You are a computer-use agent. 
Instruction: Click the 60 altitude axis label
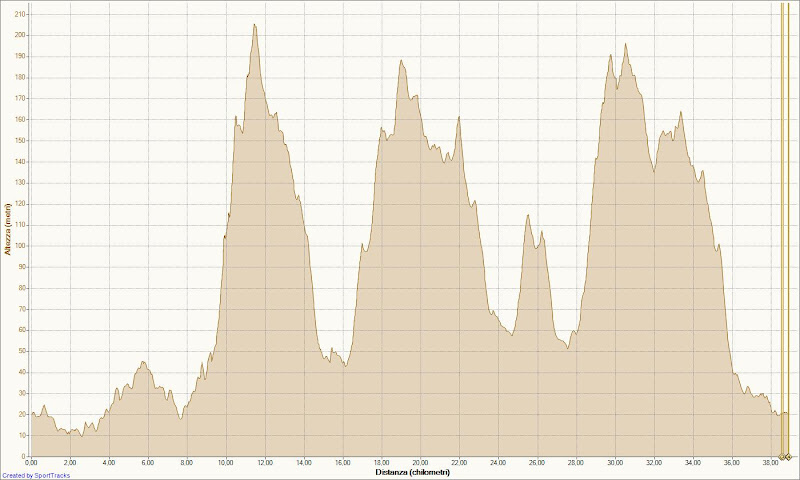21,330
